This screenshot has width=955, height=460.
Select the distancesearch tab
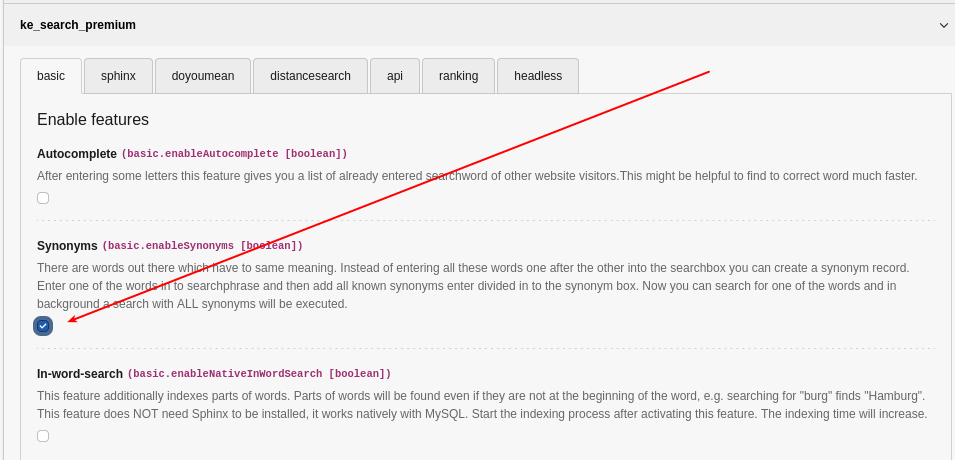pyautogui.click(x=311, y=76)
